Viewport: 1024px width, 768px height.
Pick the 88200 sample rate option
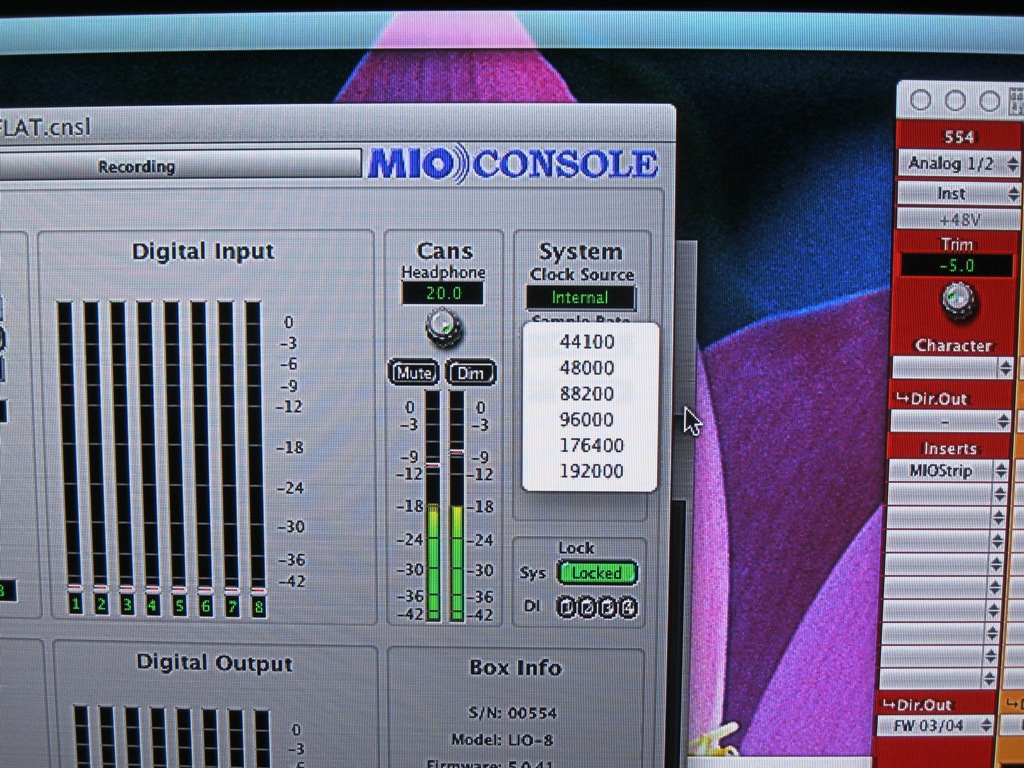tap(587, 394)
